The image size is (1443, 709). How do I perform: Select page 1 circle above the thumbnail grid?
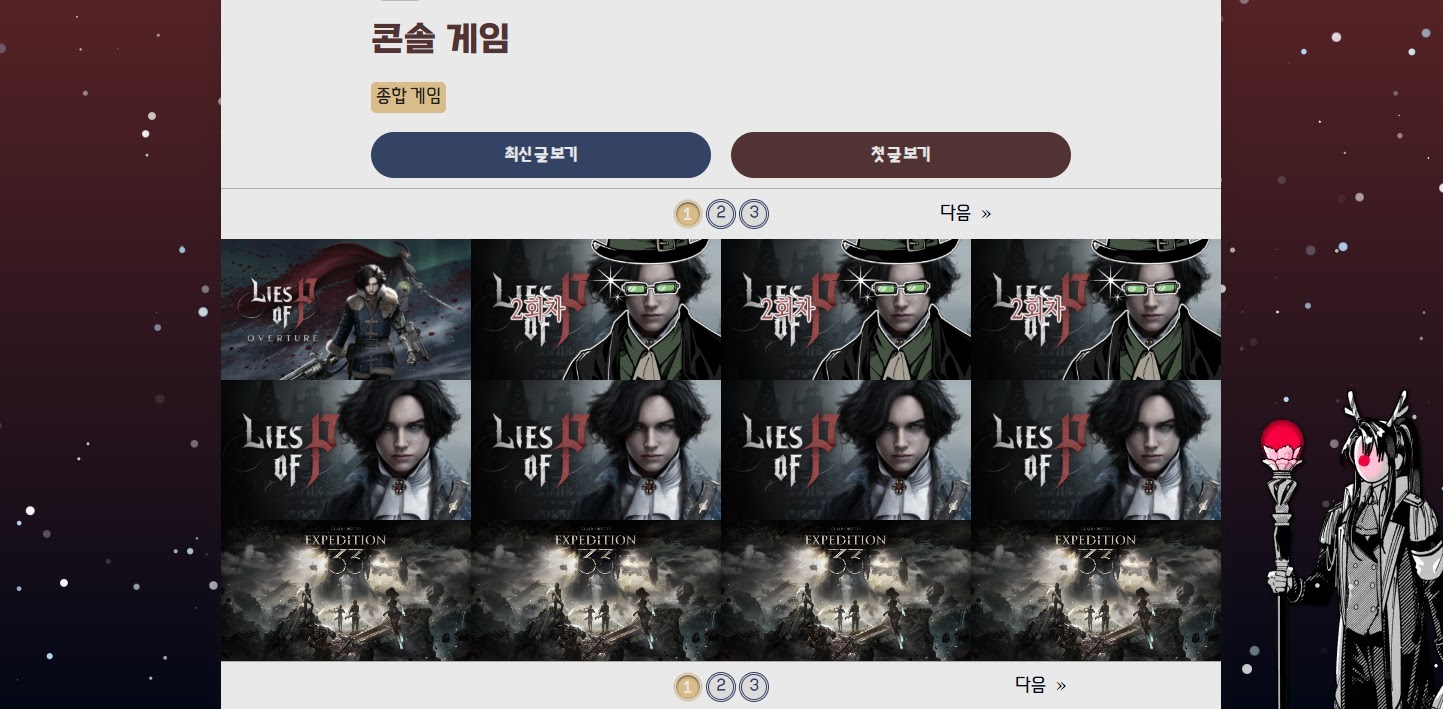pyautogui.click(x=687, y=214)
